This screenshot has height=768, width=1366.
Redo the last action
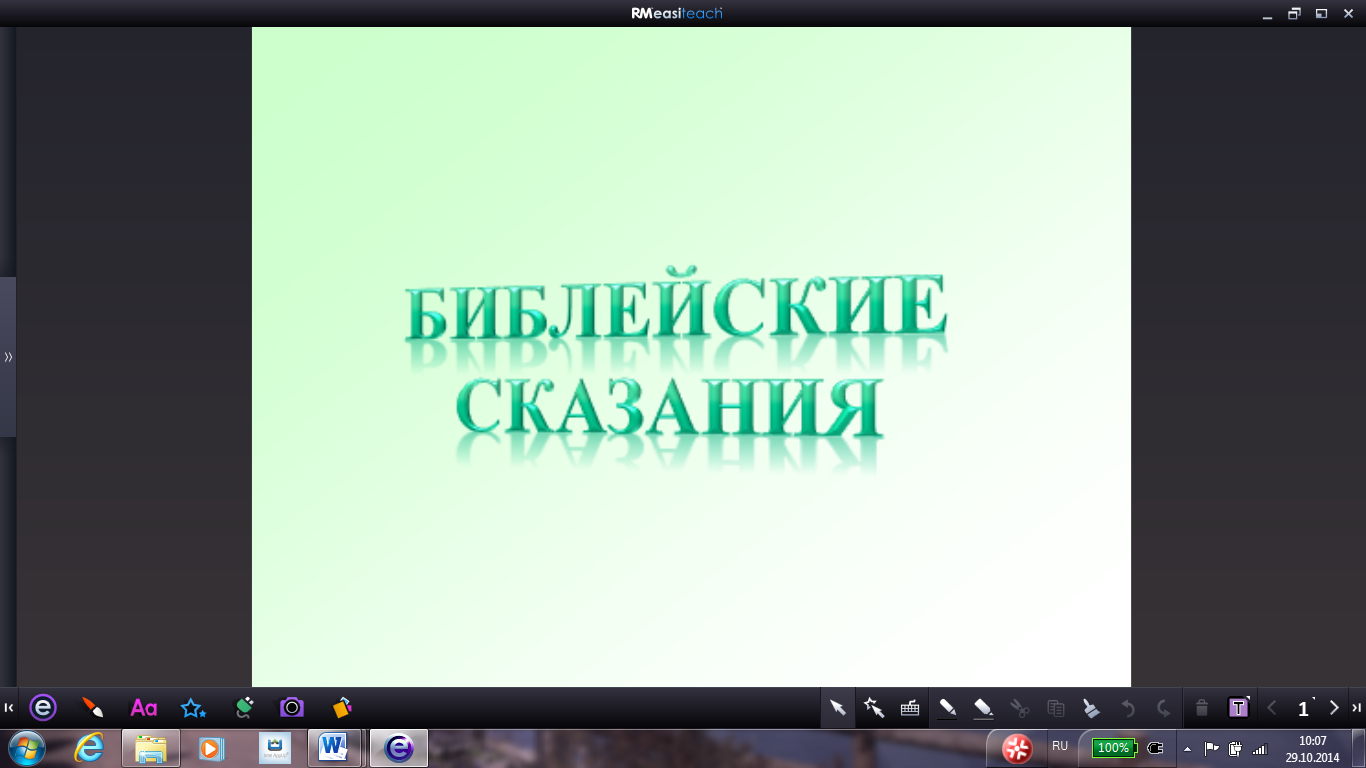[1164, 708]
